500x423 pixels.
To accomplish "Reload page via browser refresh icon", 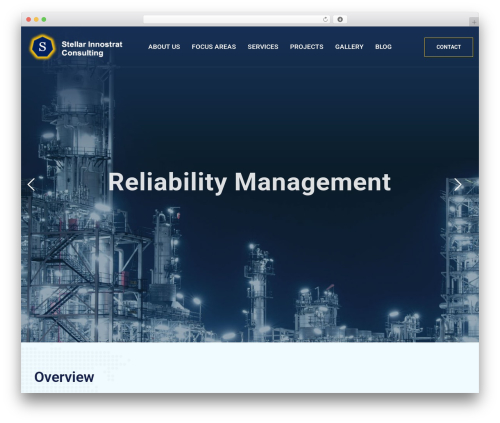I will click(325, 19).
